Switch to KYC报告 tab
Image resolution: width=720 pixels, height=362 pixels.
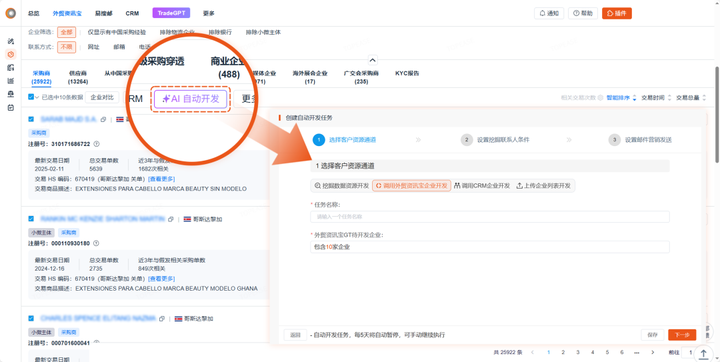coord(407,73)
